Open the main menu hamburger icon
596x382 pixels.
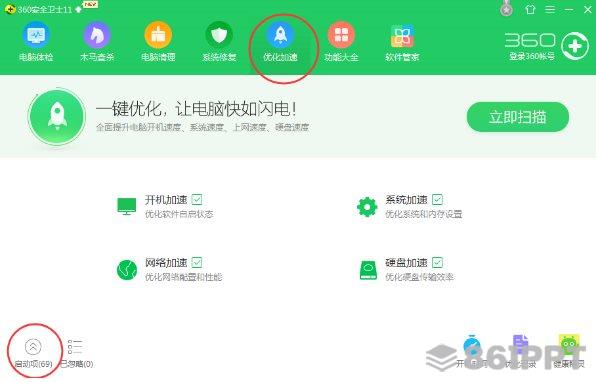coord(550,9)
